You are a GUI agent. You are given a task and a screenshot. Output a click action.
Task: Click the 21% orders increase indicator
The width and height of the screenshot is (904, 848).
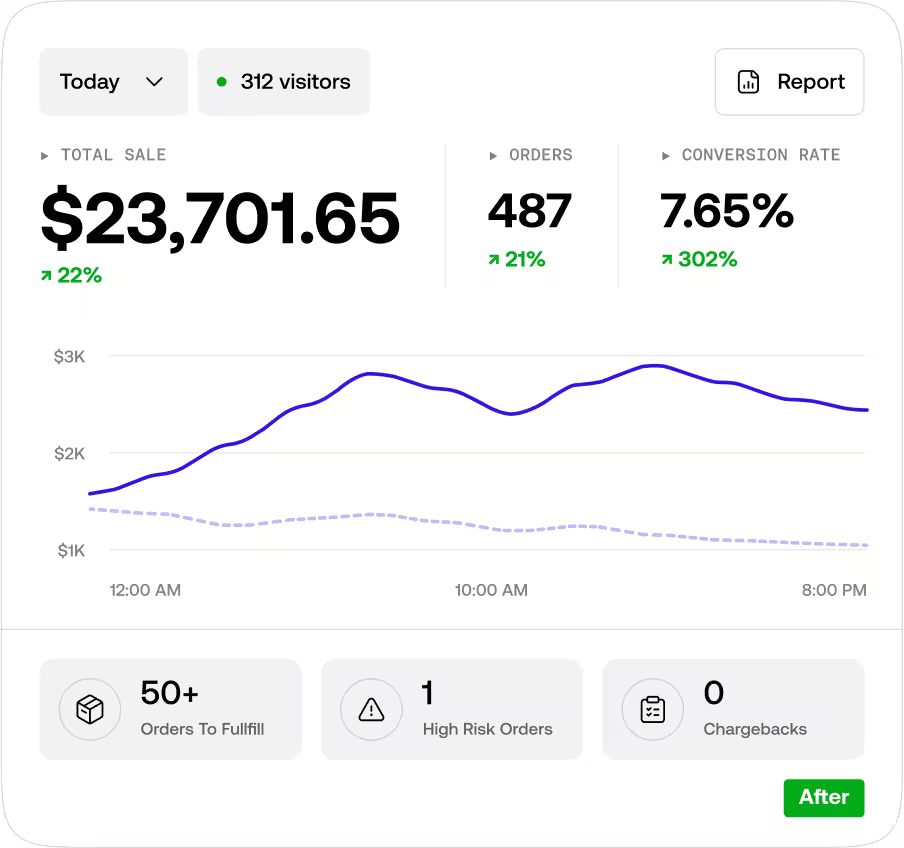[517, 259]
